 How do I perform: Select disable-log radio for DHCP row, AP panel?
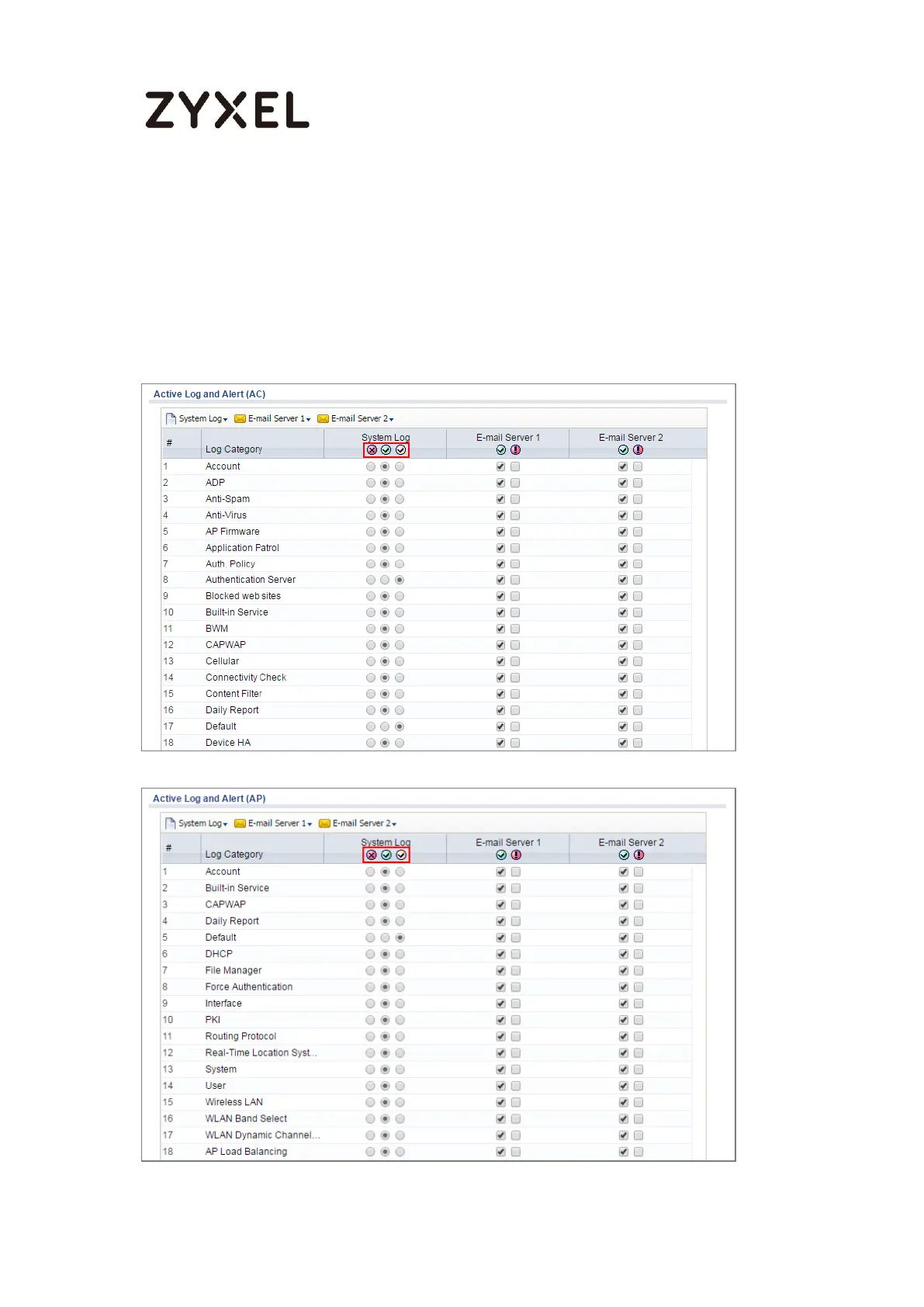tap(371, 955)
